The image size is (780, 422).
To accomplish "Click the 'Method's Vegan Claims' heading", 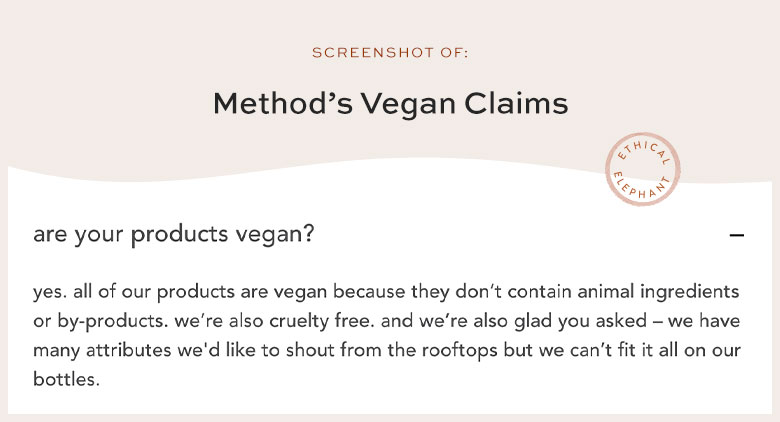I will click(x=390, y=104).
